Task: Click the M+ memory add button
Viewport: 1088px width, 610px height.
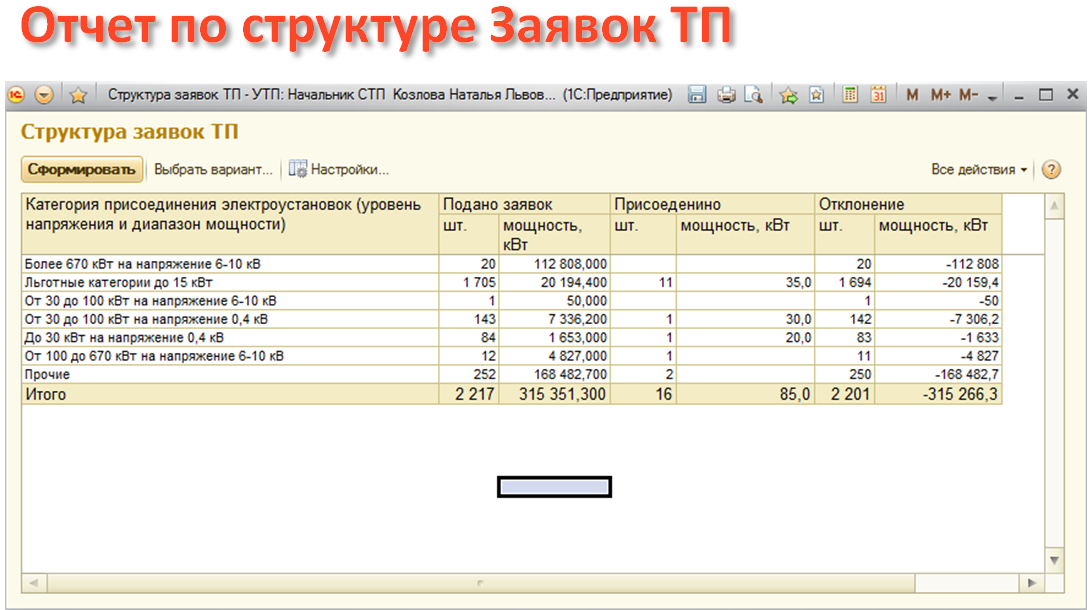Action: pos(940,95)
